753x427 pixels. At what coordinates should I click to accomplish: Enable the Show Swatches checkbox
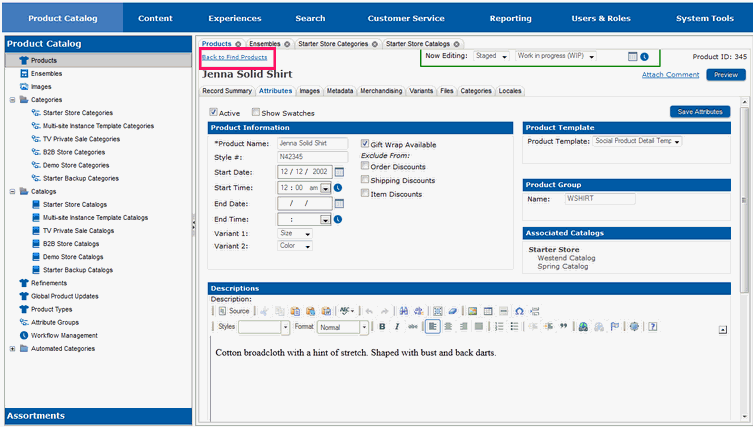[256, 112]
